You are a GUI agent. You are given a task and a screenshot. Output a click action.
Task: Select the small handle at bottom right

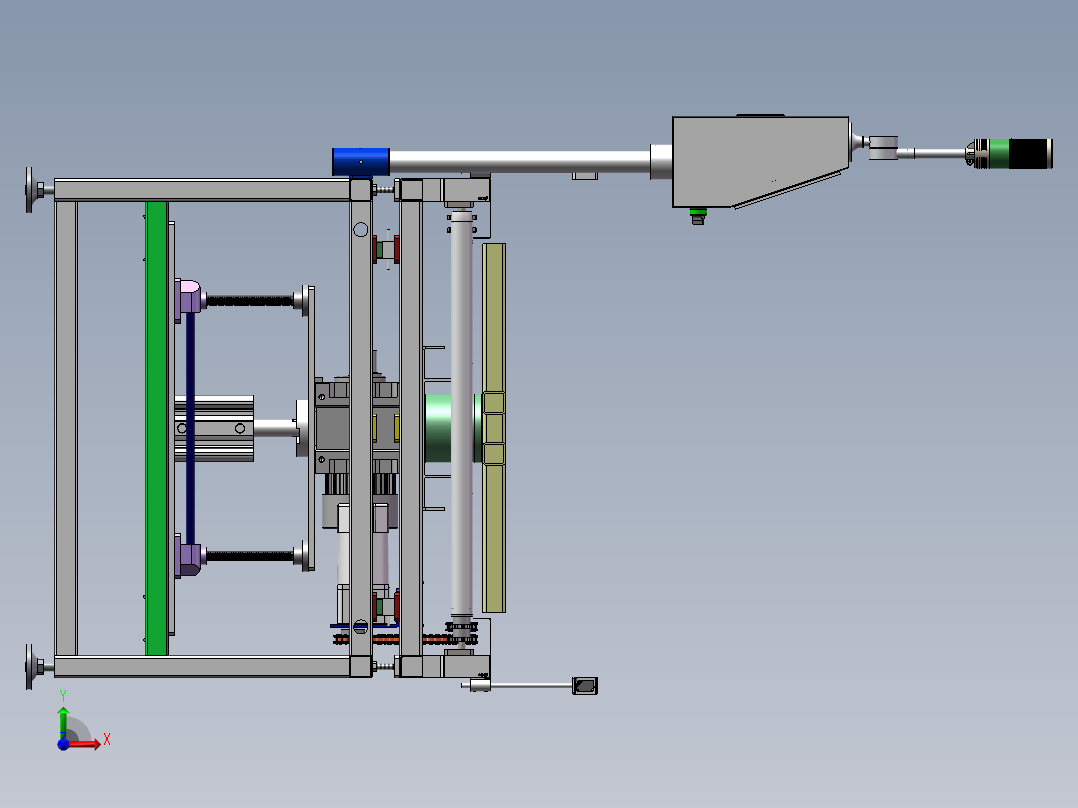click(x=585, y=686)
